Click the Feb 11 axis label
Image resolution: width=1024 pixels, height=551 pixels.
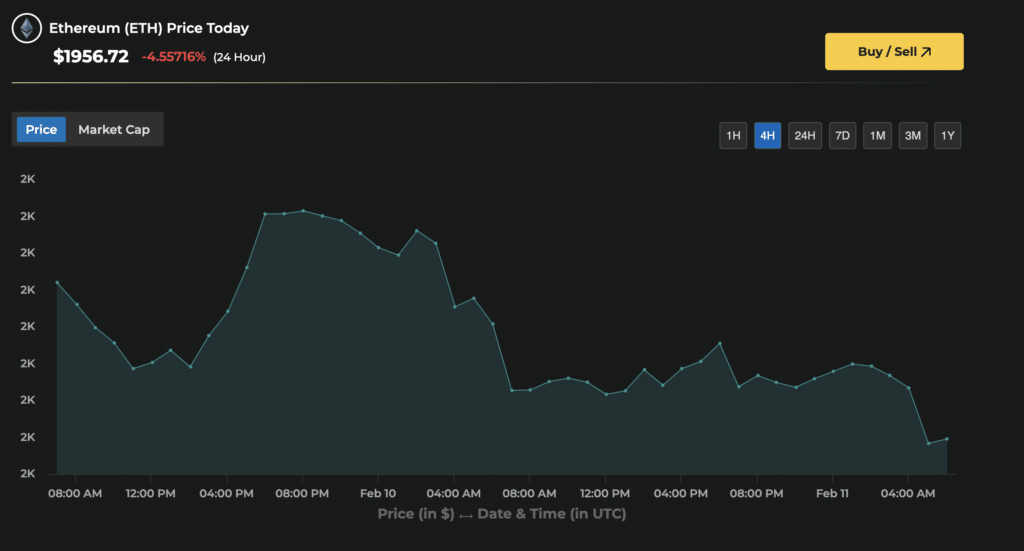point(832,494)
